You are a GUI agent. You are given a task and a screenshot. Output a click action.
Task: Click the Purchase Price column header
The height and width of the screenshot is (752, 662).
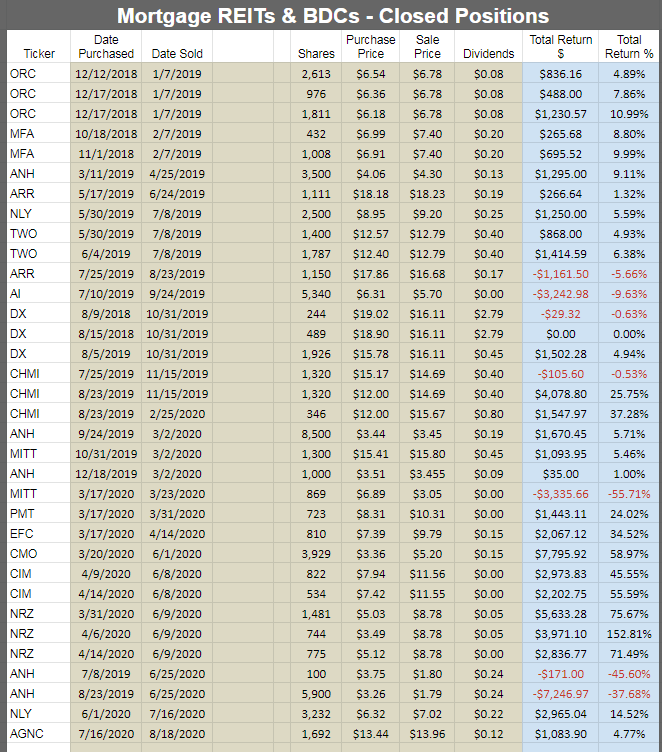(370, 47)
